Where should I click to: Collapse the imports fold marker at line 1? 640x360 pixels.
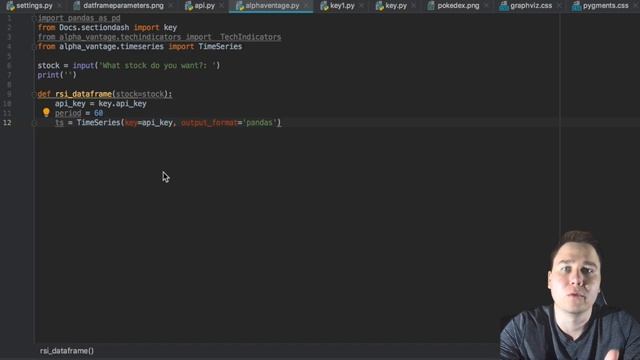(34, 18)
